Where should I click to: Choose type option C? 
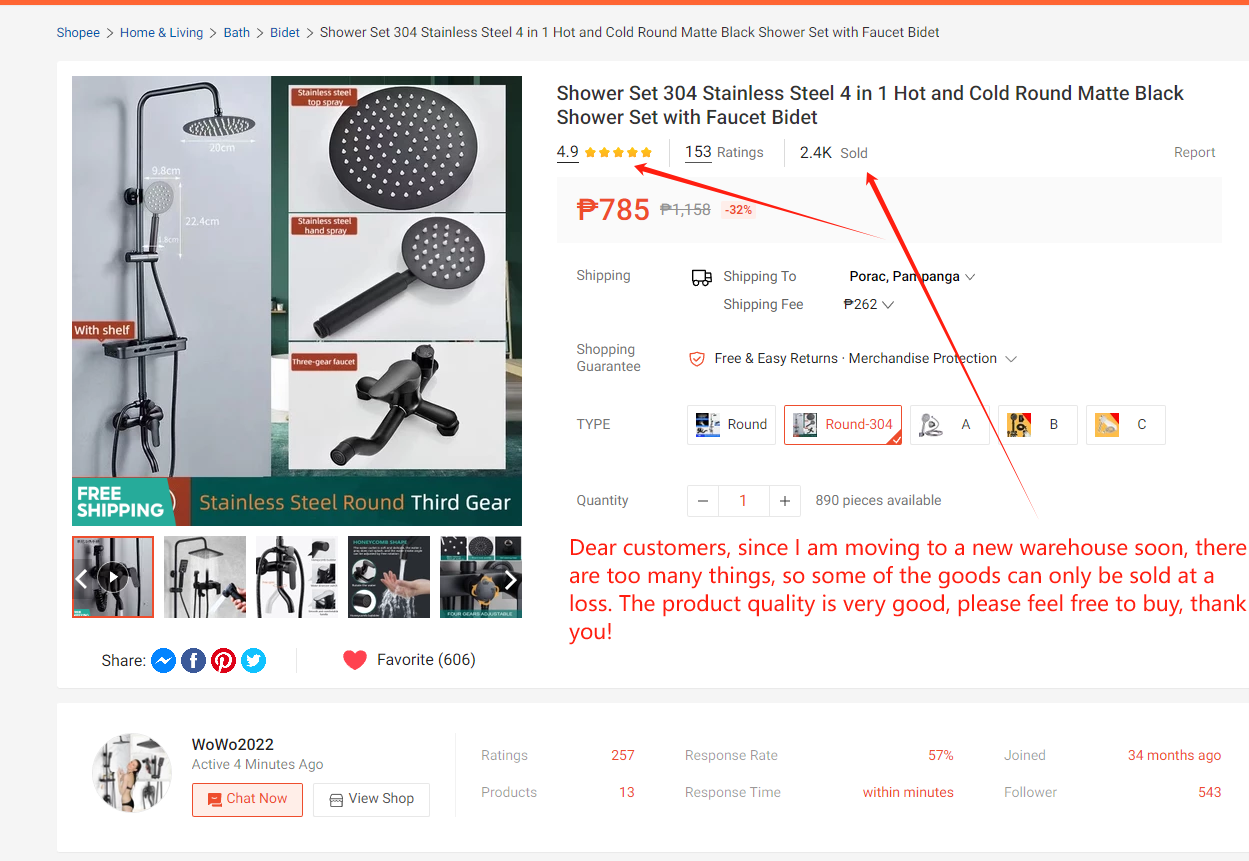(x=1125, y=424)
